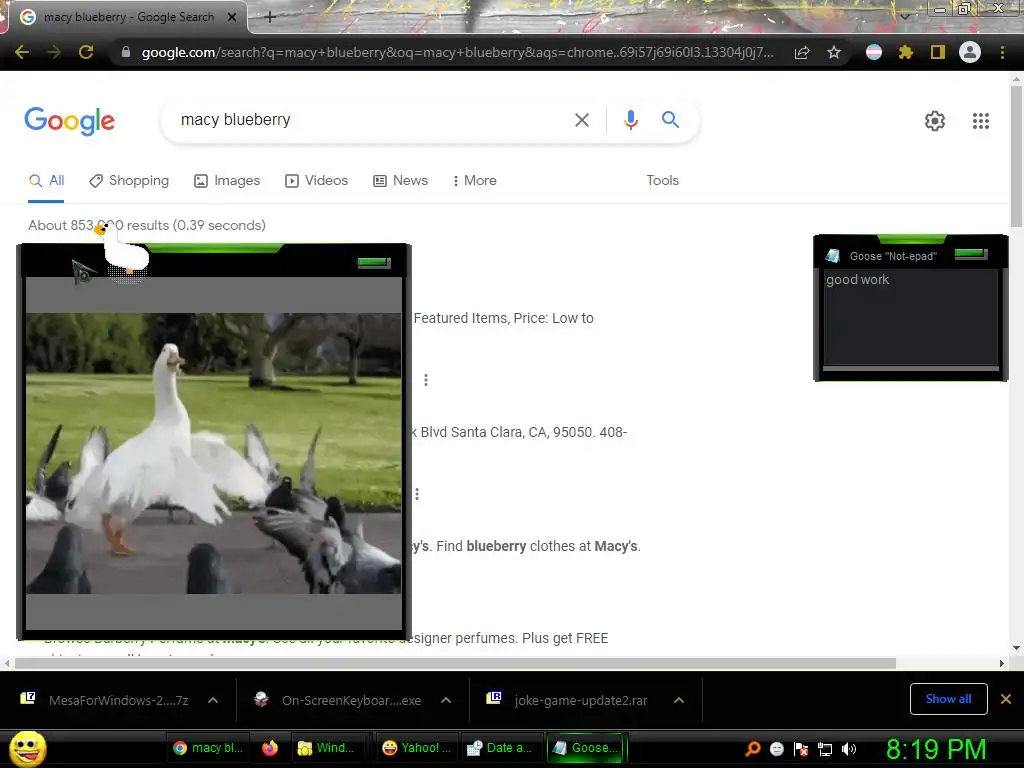1024x768 pixels.
Task: Expand joke-game-update2.rar download options
Action: click(x=679, y=701)
